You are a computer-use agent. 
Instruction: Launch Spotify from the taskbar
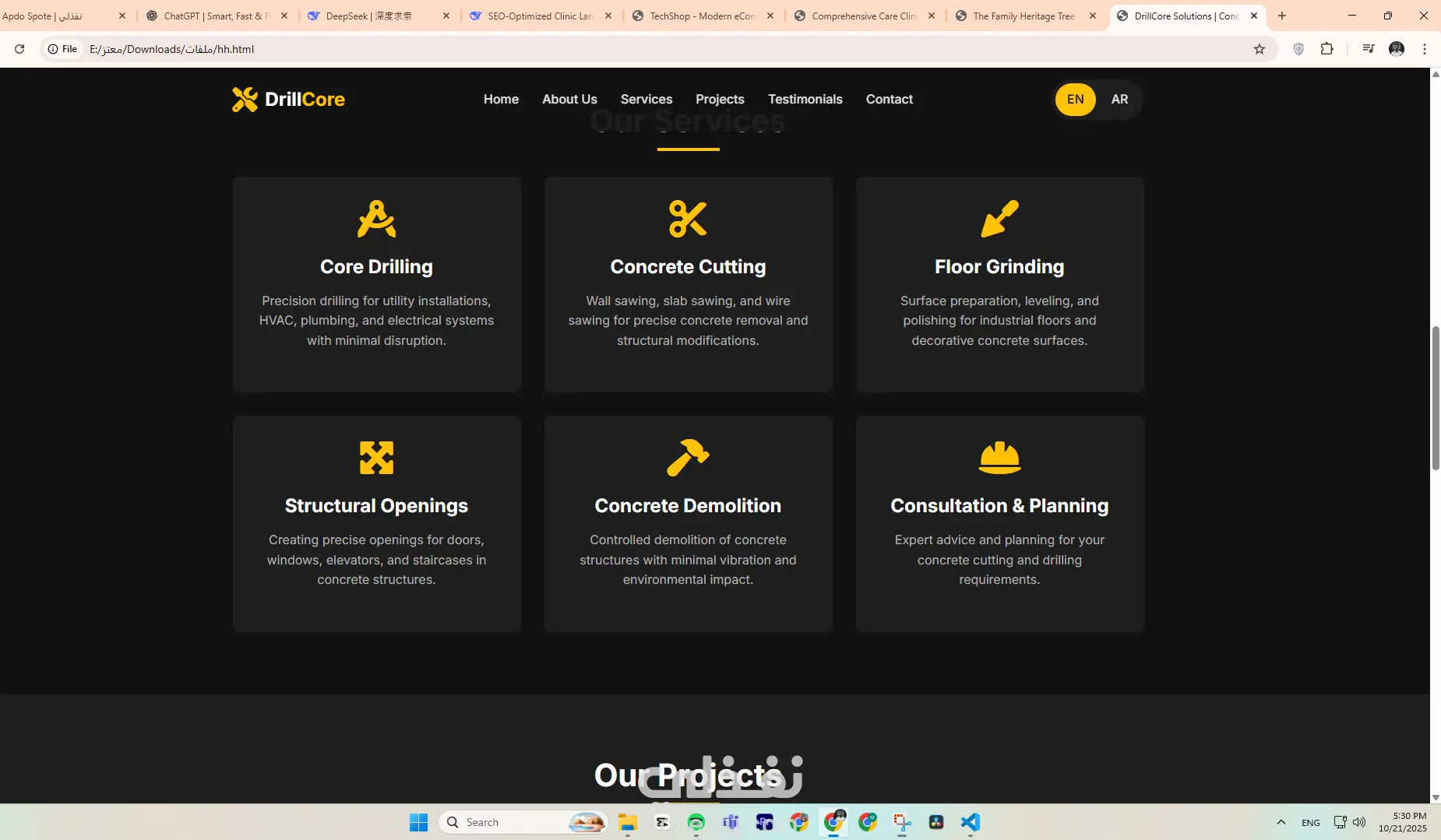(696, 822)
